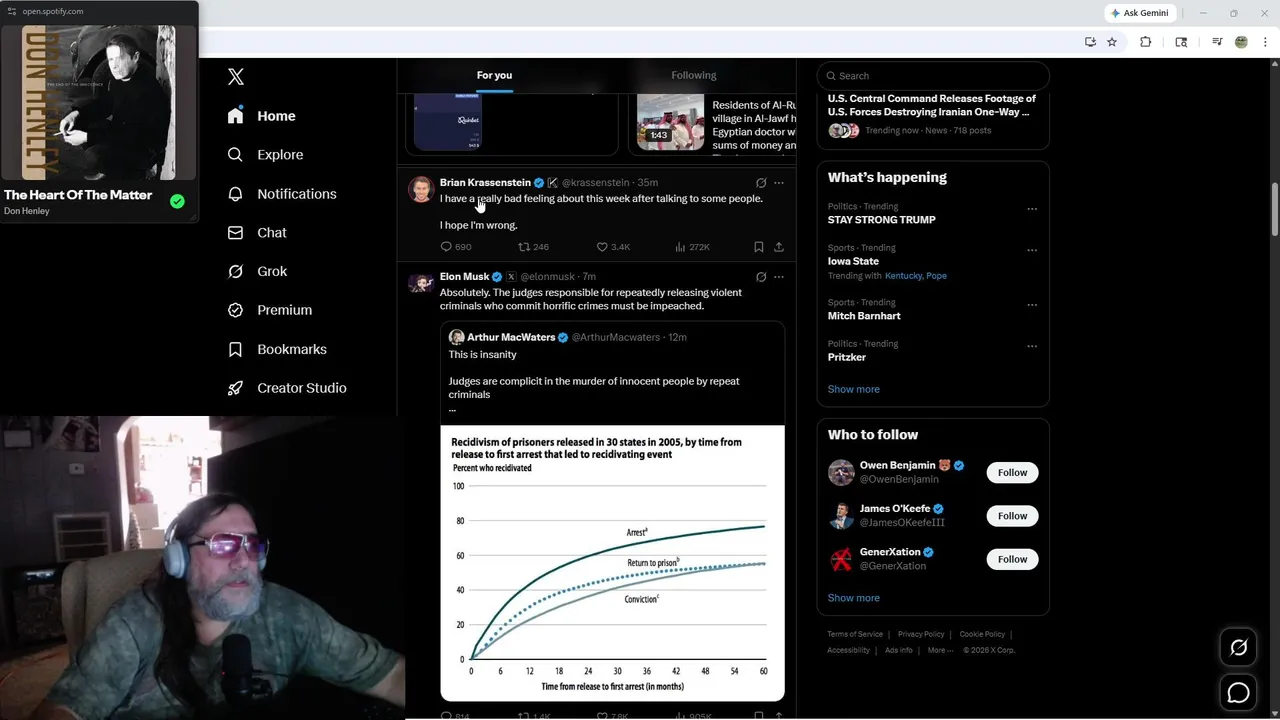Click The Heart Of The Matter title
1280x720 pixels.
pyautogui.click(x=78, y=195)
